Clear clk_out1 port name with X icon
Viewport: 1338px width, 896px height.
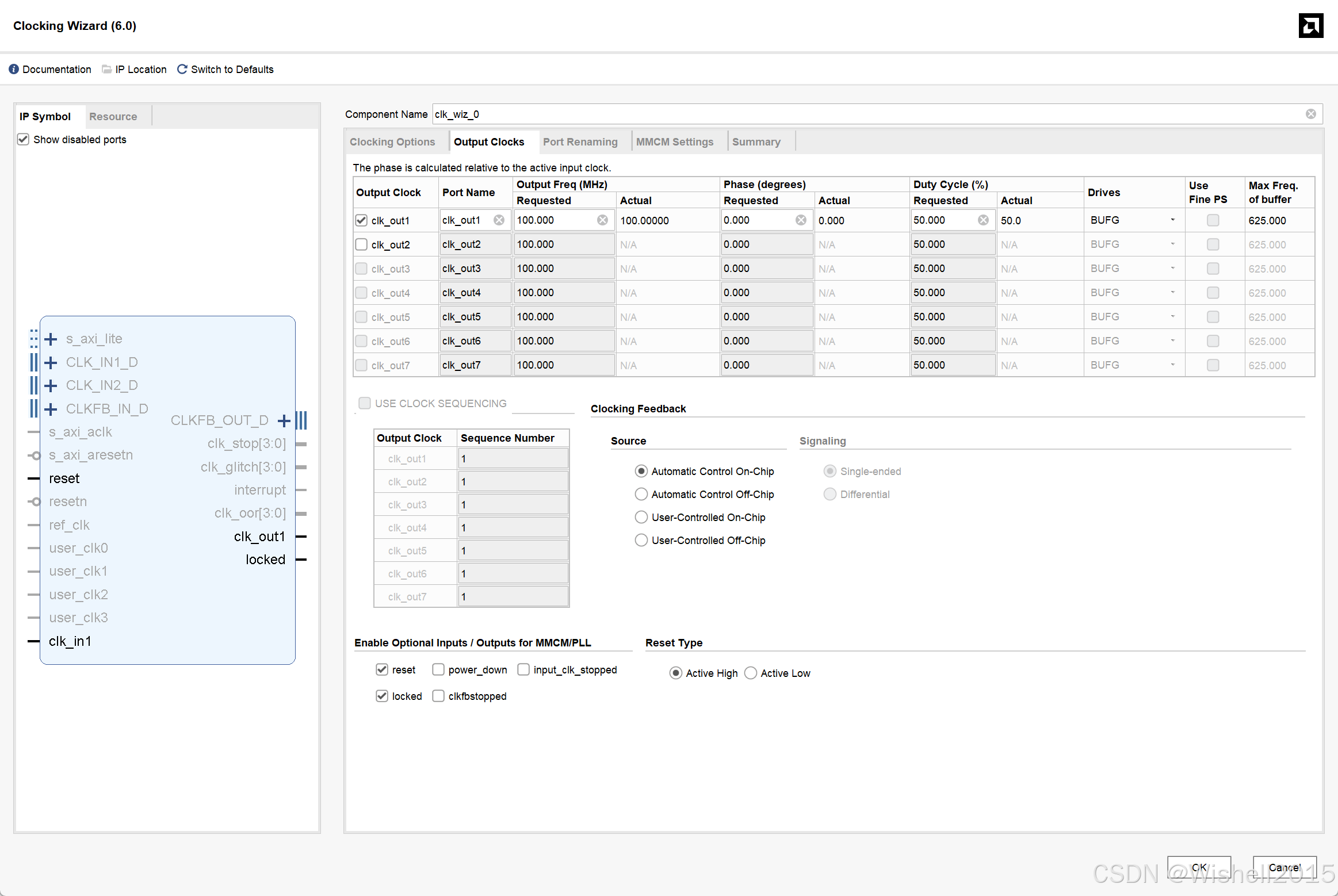click(x=499, y=220)
